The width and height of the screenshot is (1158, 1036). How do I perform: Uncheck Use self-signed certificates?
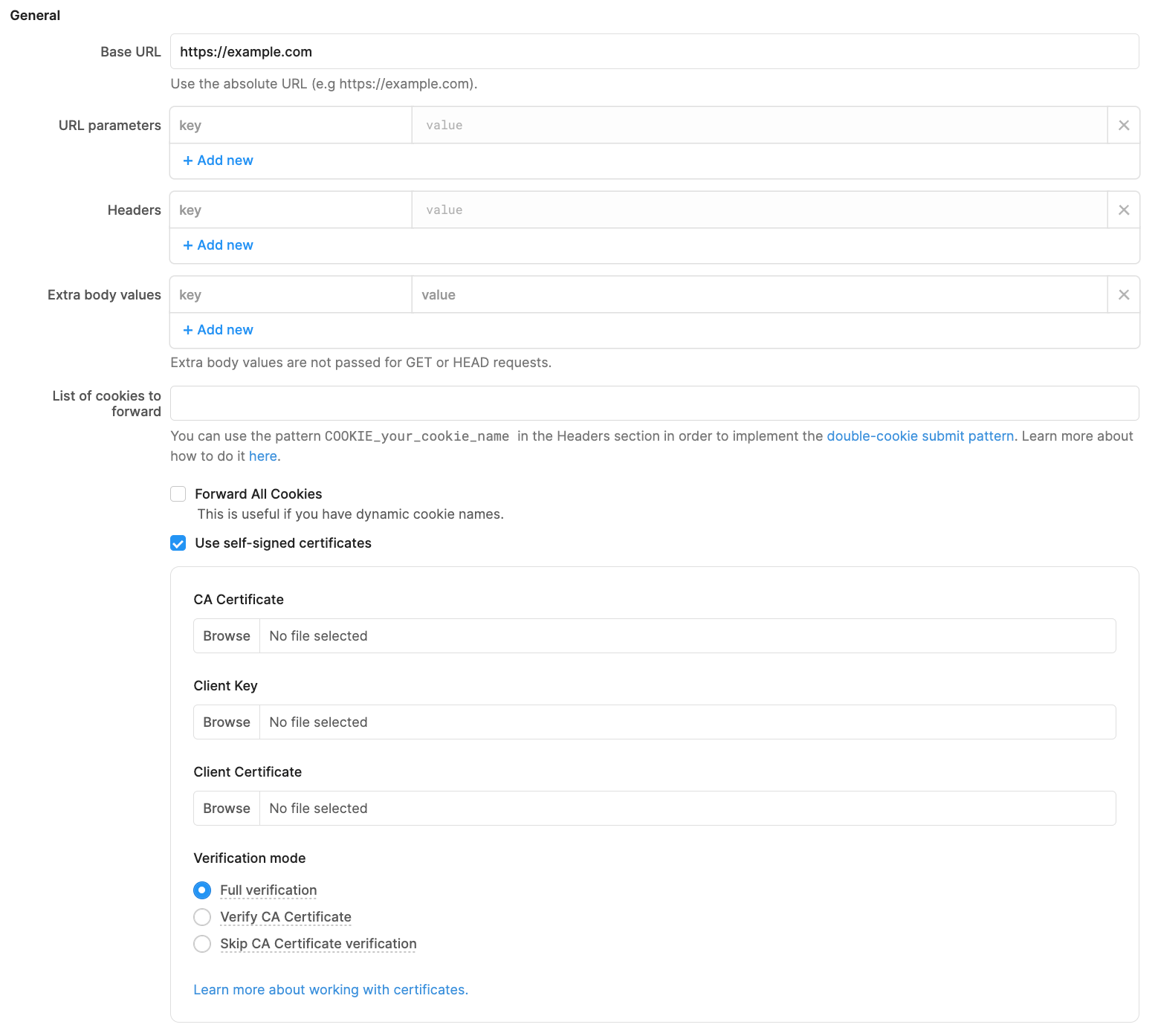[178, 543]
